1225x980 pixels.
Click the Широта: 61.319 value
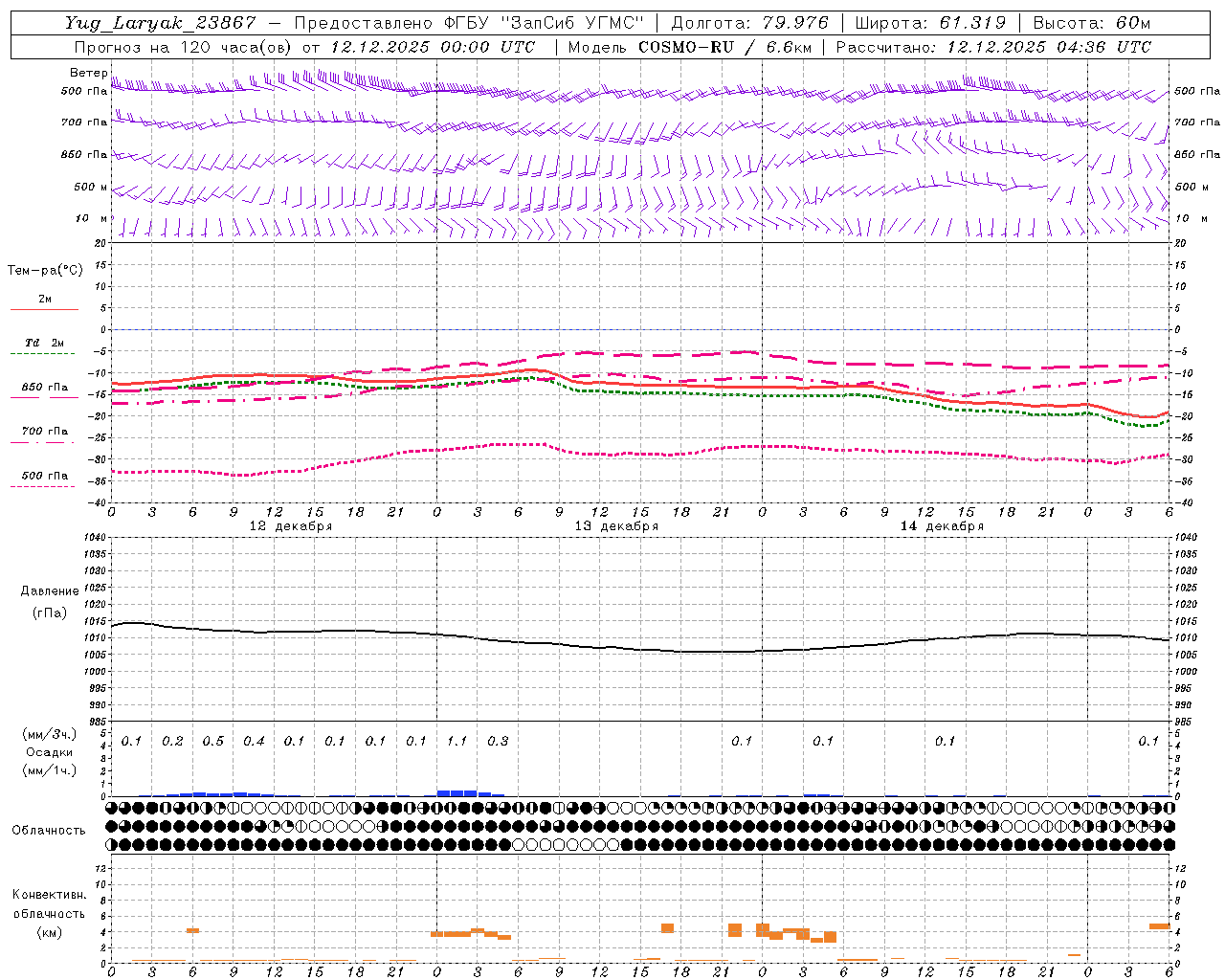coord(930,23)
